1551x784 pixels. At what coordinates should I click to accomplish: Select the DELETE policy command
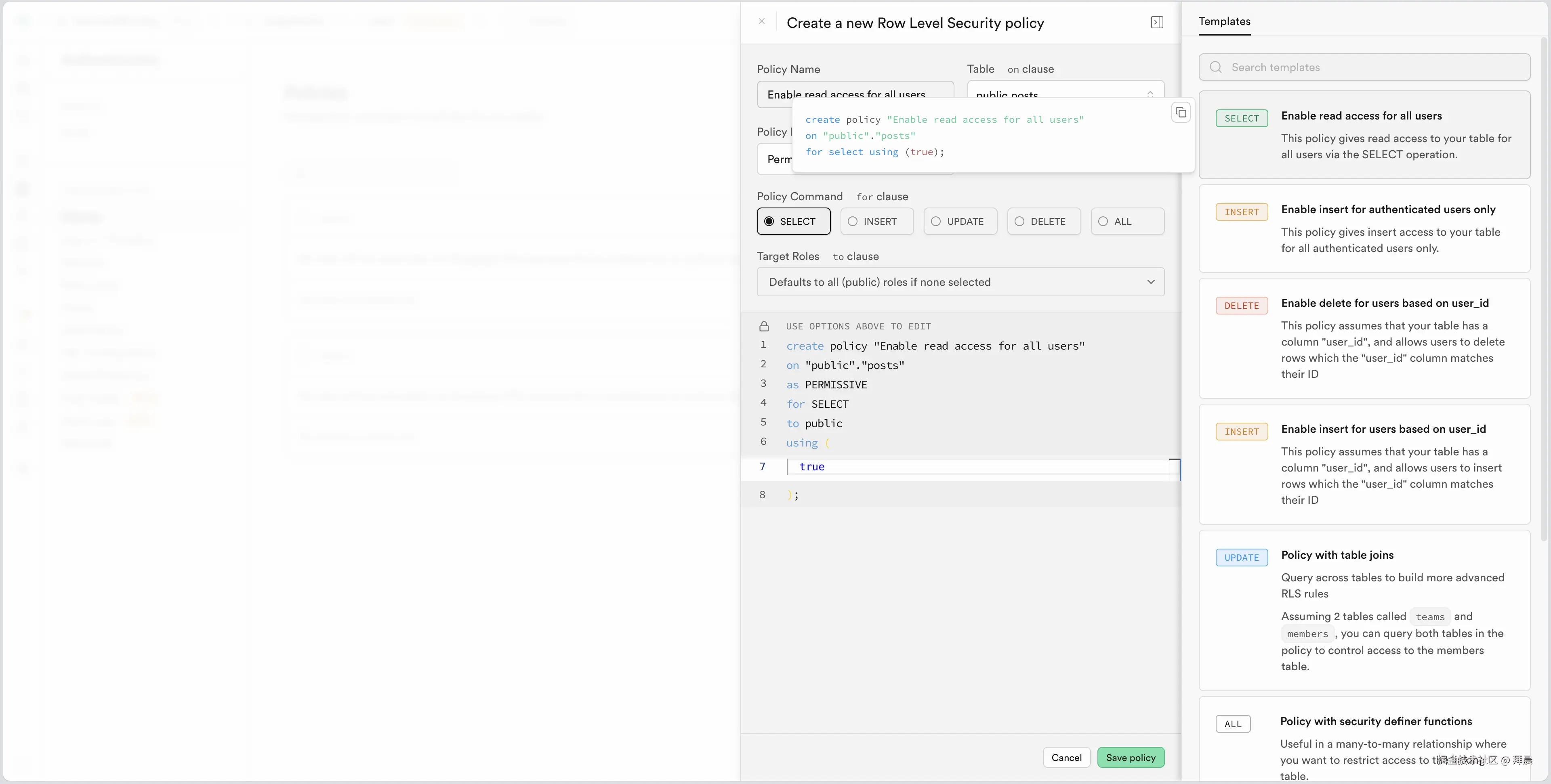click(1043, 221)
